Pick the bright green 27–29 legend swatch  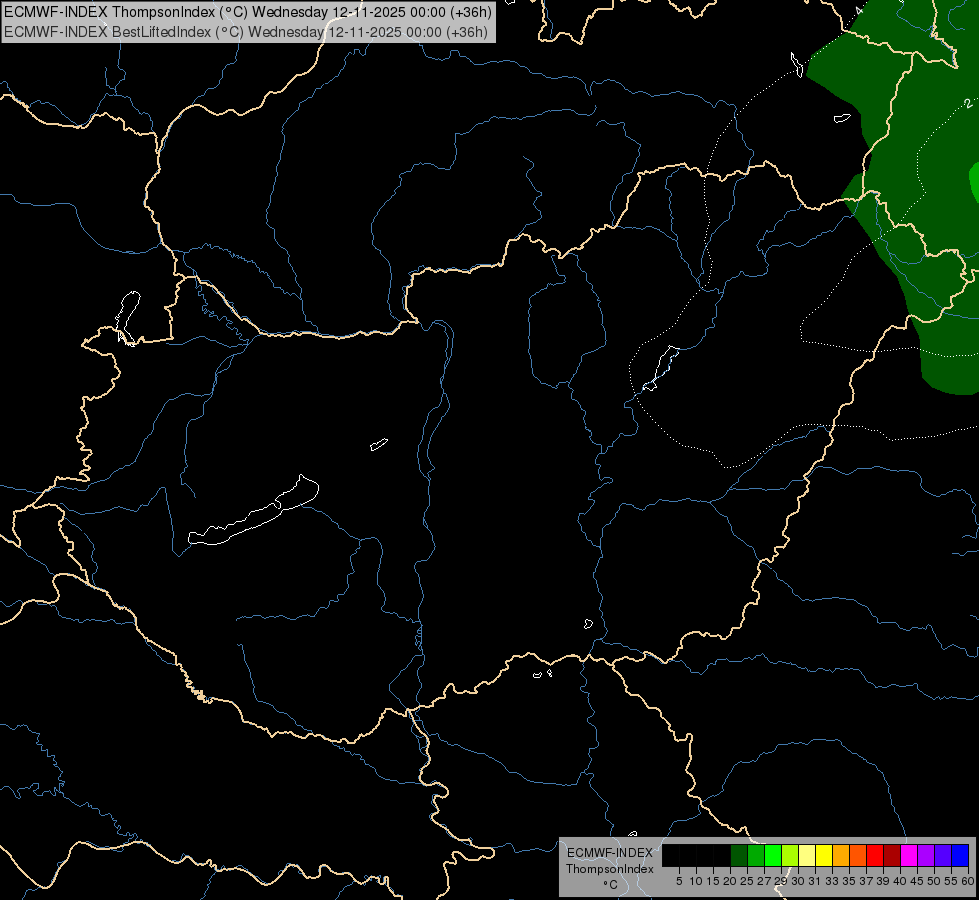(773, 855)
